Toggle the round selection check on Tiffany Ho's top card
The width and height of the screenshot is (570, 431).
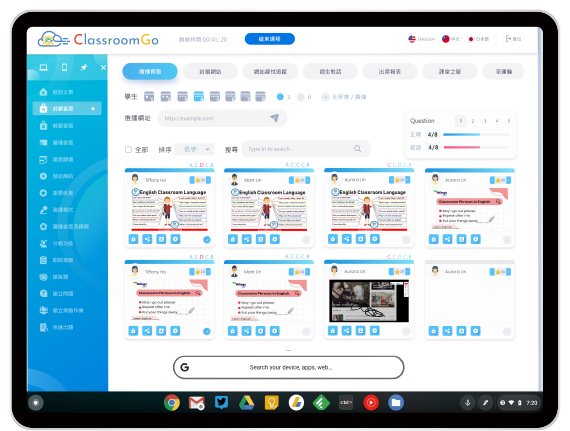click(x=206, y=239)
